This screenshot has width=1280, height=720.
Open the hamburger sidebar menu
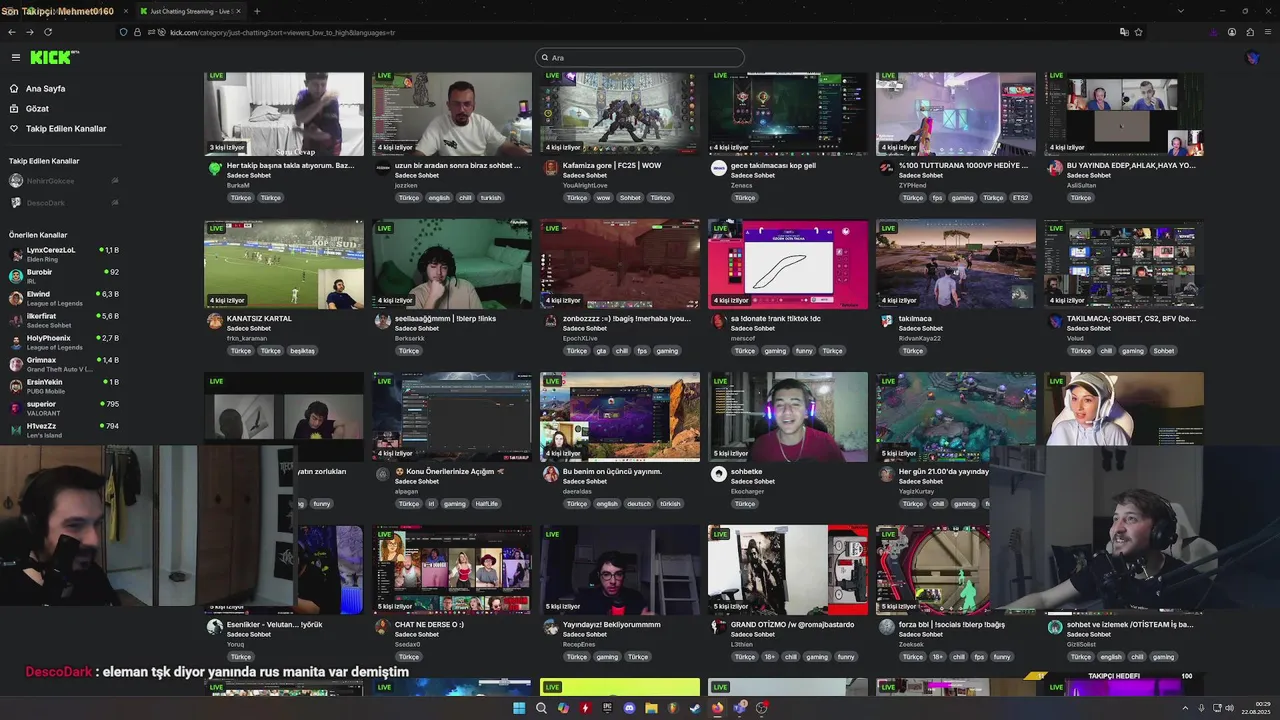(x=15, y=57)
